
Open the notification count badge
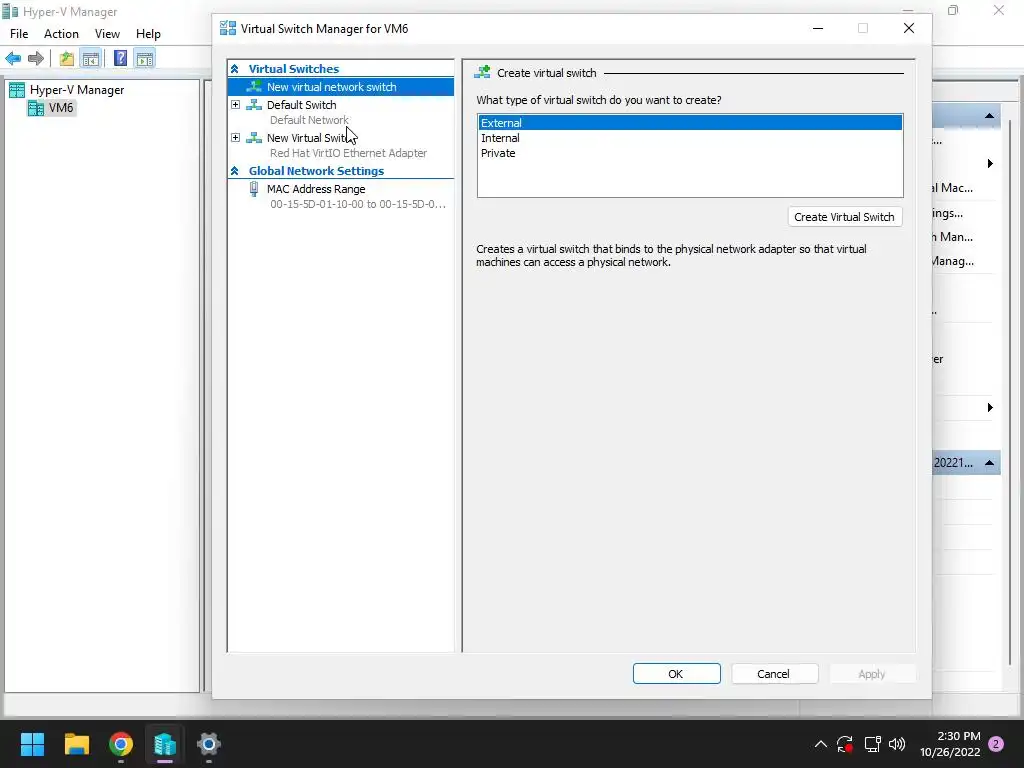(x=996, y=744)
